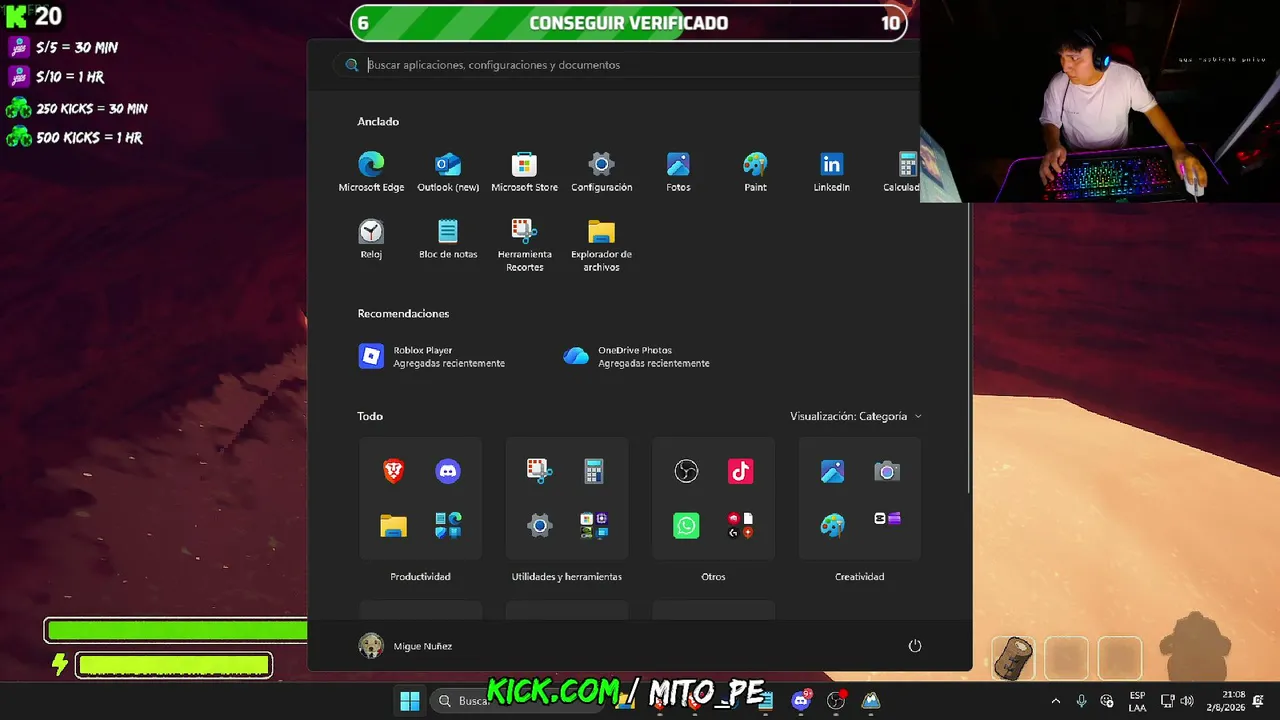Switch to OBS Studio on taskbar
Viewport: 1280px width, 720px height.
tap(836, 701)
